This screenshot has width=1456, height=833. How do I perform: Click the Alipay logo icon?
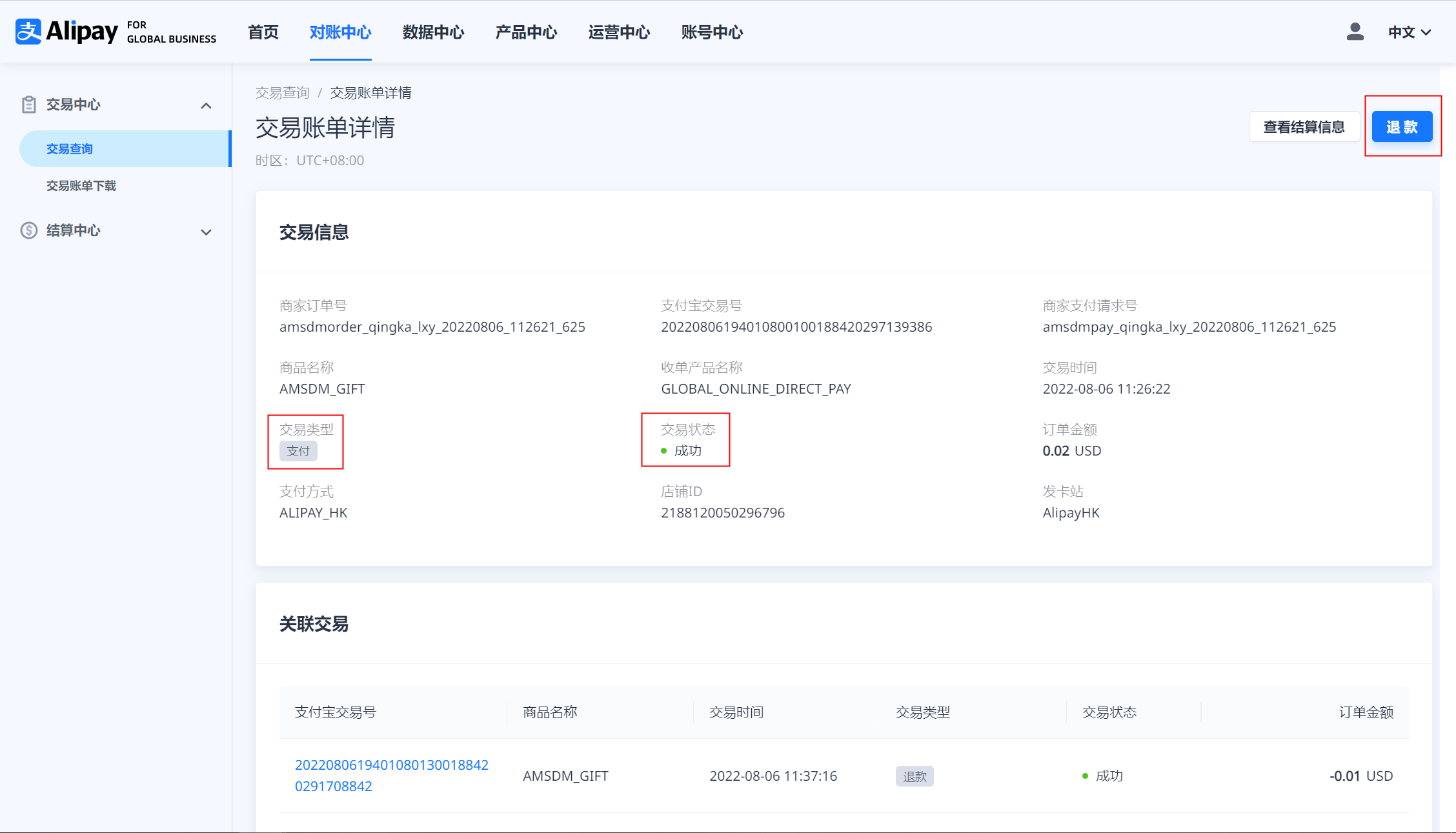click(28, 32)
